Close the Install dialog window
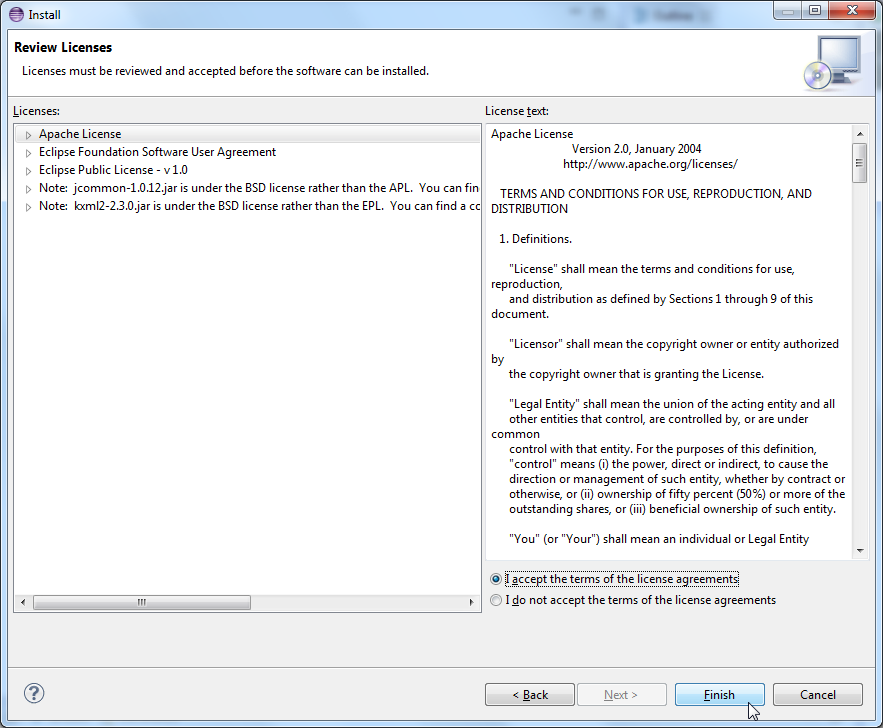Image resolution: width=883 pixels, height=728 pixels. (852, 11)
